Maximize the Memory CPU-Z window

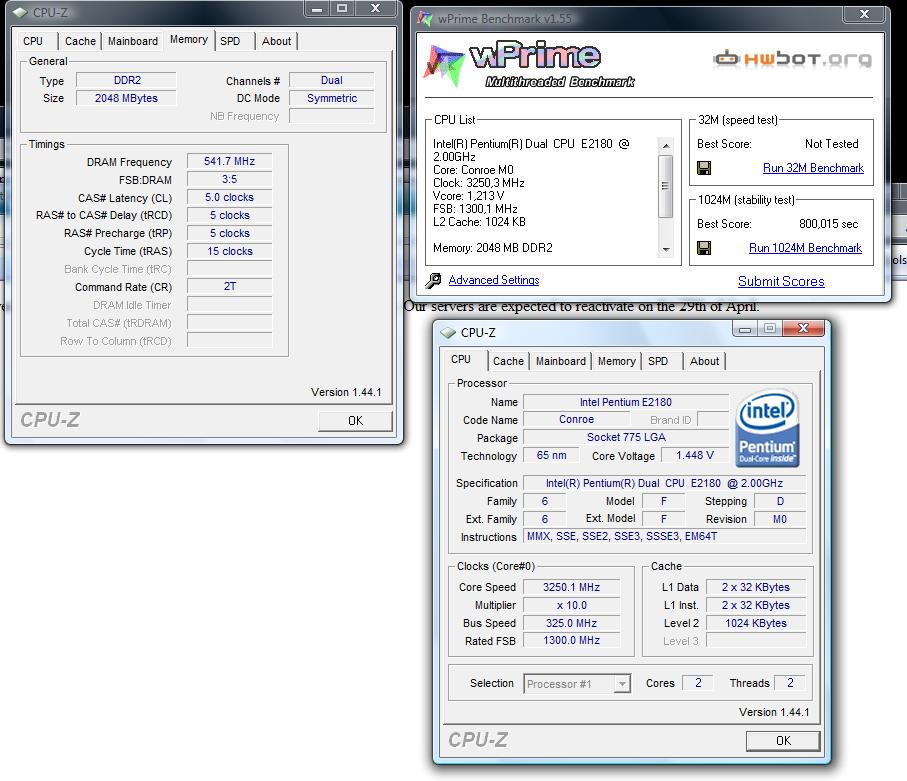coord(342,9)
